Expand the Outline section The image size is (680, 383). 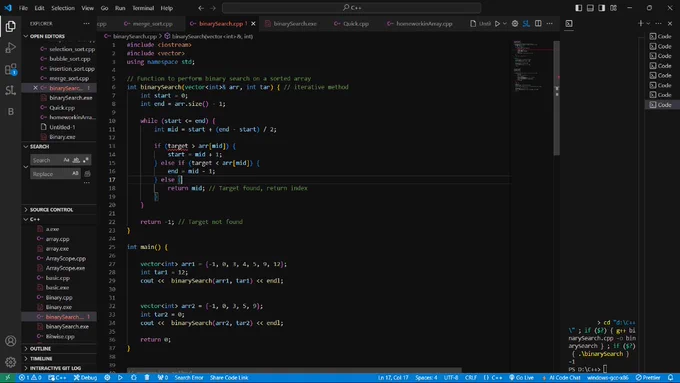[40, 349]
